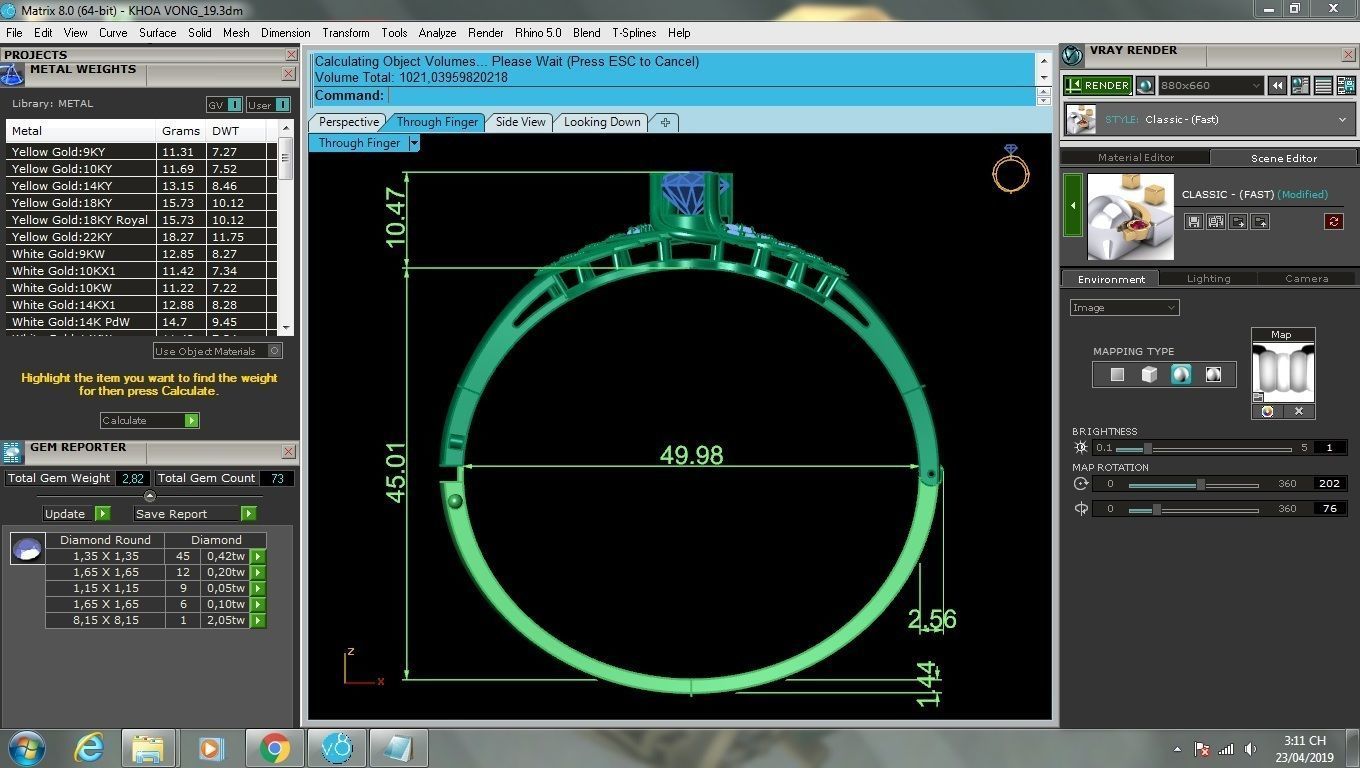Click the metal list scrollbar down arrow
This screenshot has height=768, width=1360.
point(286,328)
